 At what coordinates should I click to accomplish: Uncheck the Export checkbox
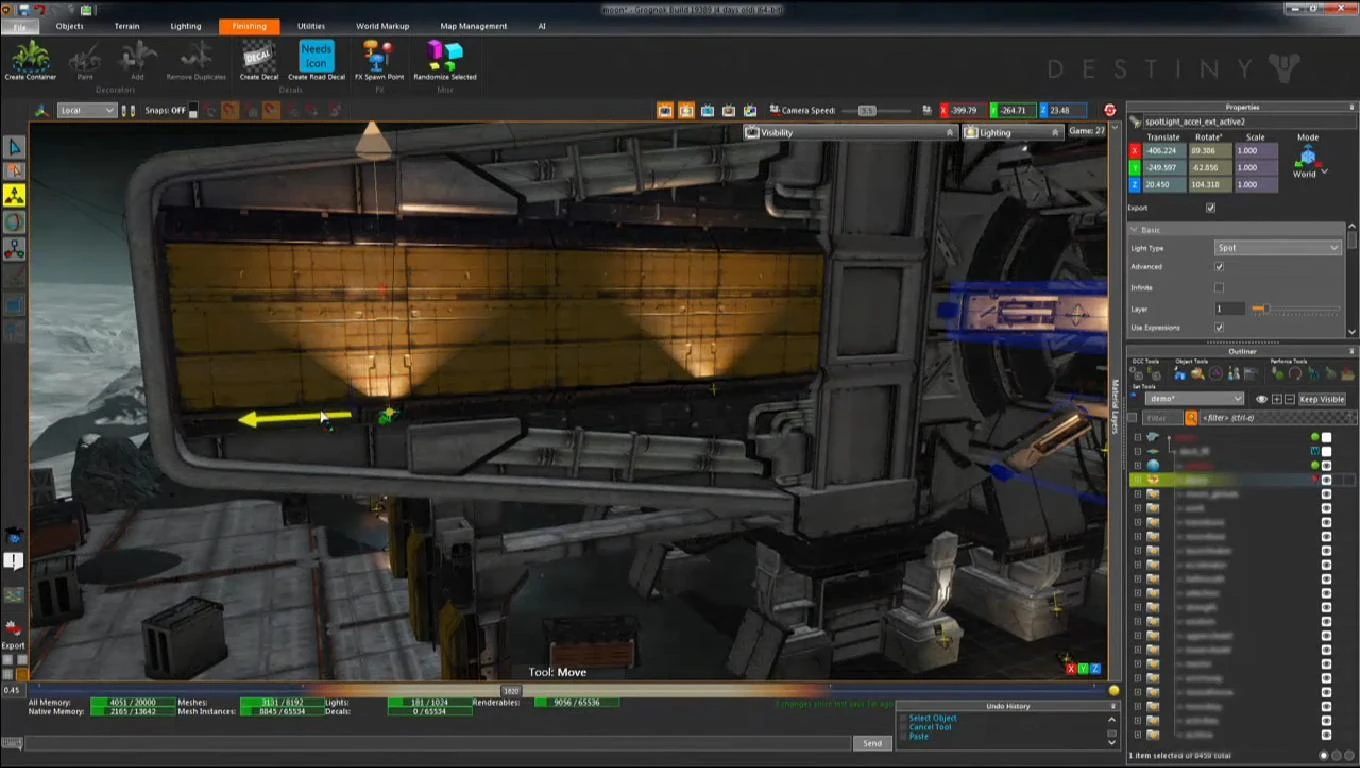[x=1210, y=208]
